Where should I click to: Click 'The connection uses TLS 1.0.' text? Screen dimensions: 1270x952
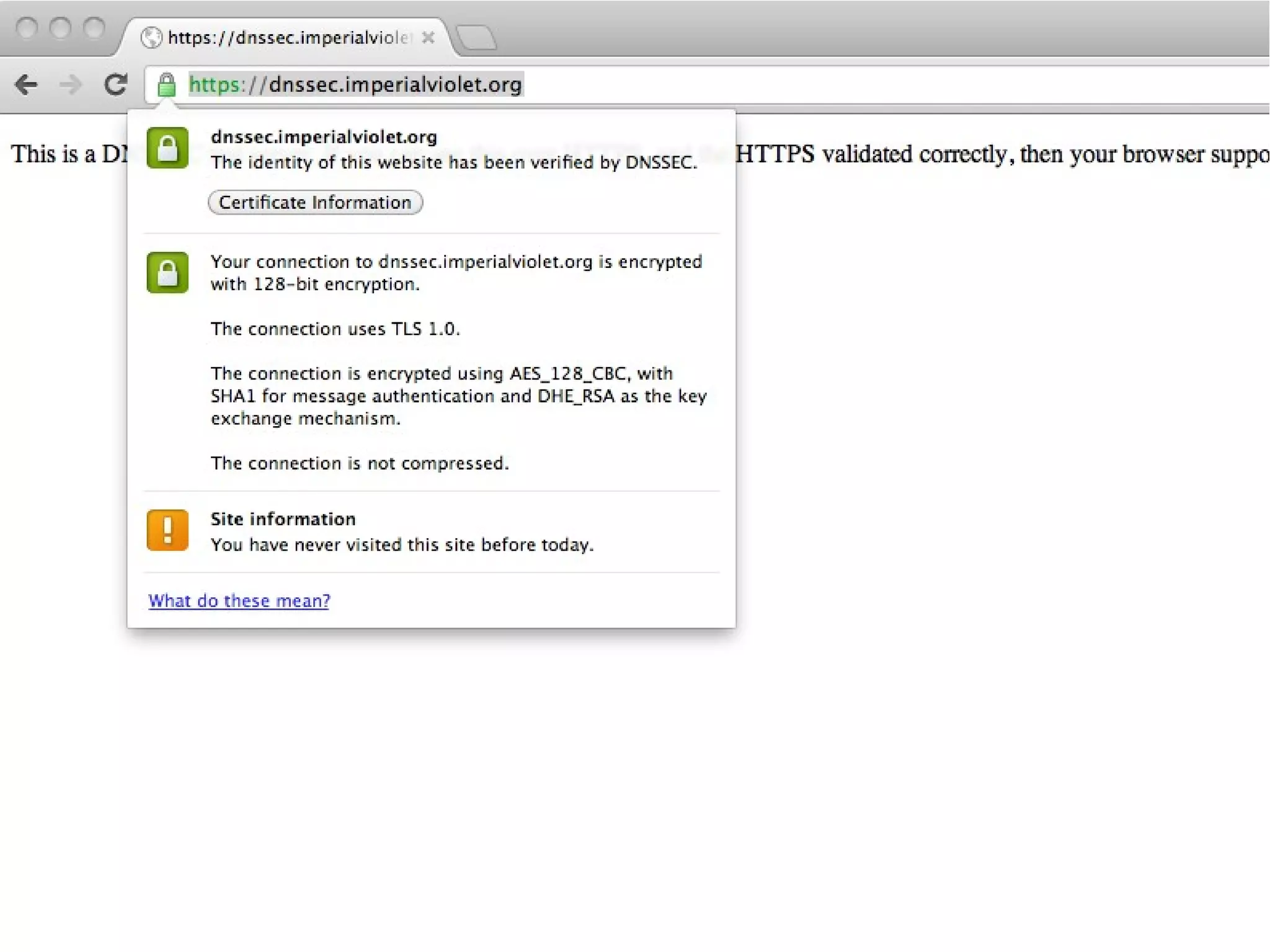click(x=335, y=329)
